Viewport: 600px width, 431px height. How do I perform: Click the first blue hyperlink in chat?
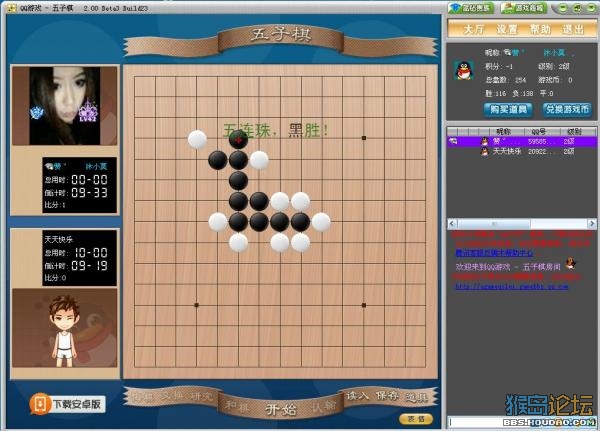494,253
